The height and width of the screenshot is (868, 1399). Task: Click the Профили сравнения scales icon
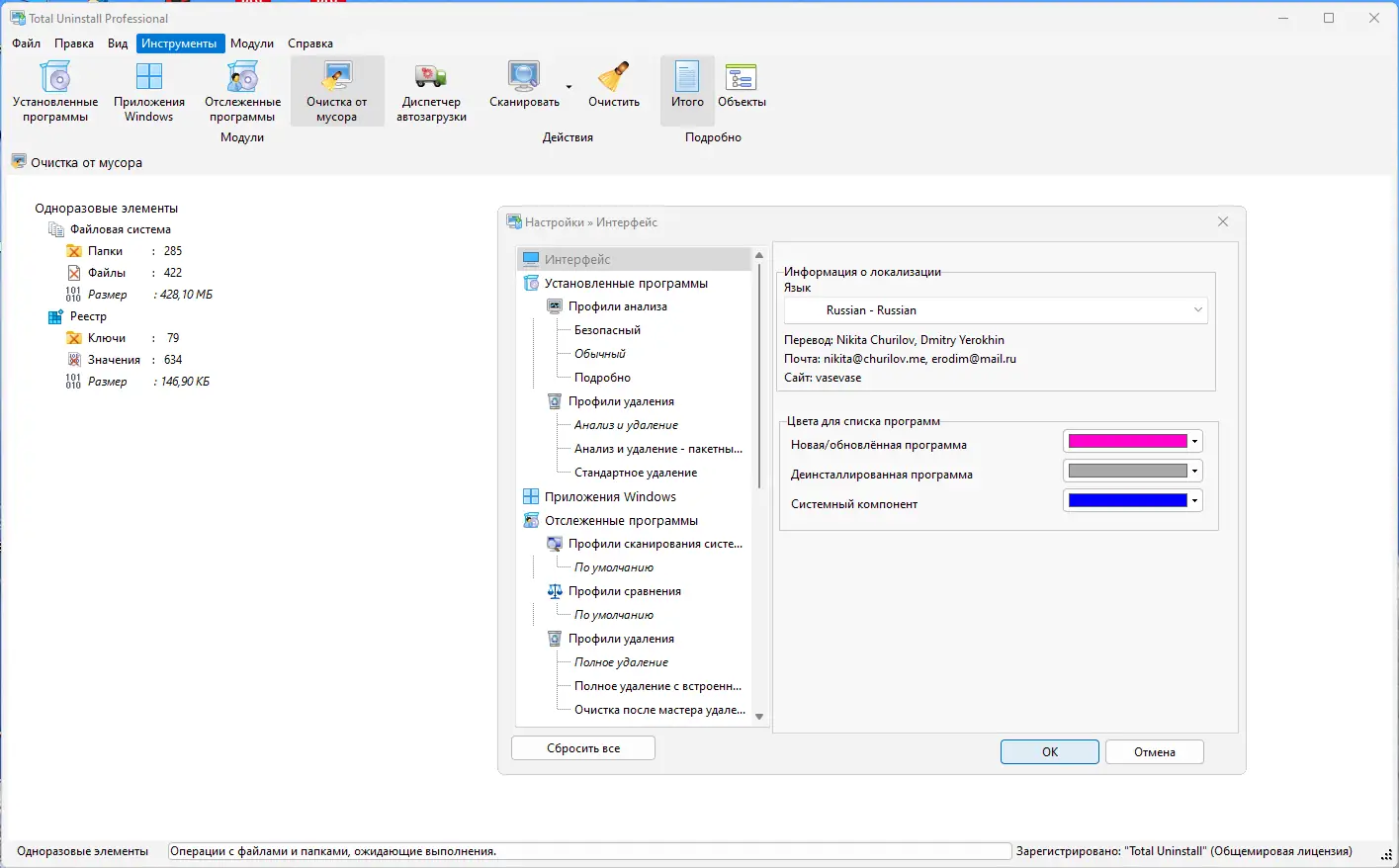click(x=555, y=591)
